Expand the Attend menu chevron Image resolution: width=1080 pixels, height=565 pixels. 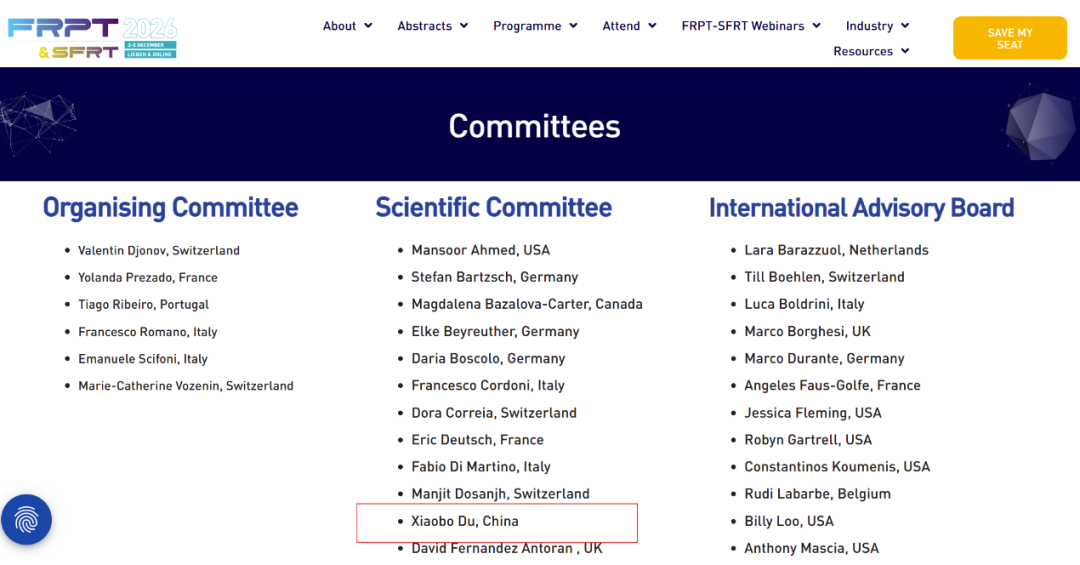(652, 25)
